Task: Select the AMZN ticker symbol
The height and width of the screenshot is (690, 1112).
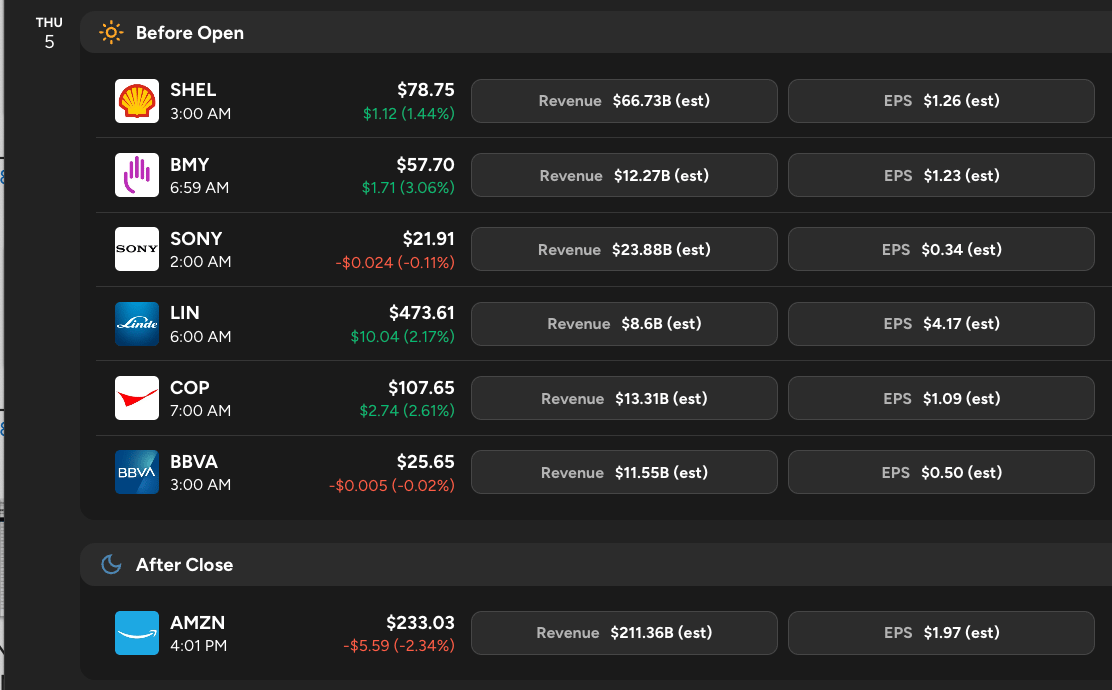Action: (197, 623)
